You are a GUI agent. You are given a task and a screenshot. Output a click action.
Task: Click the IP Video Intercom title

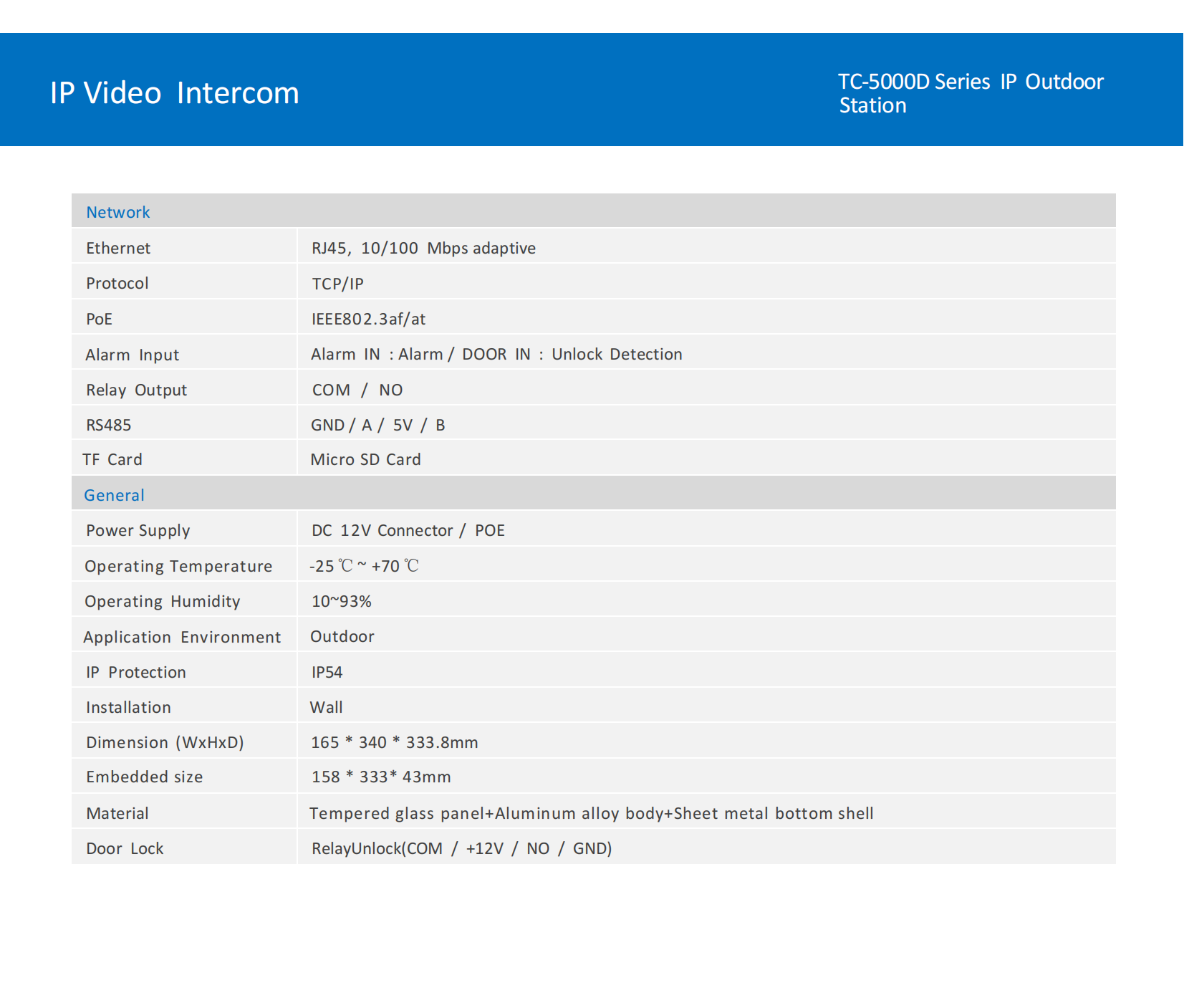tap(174, 93)
